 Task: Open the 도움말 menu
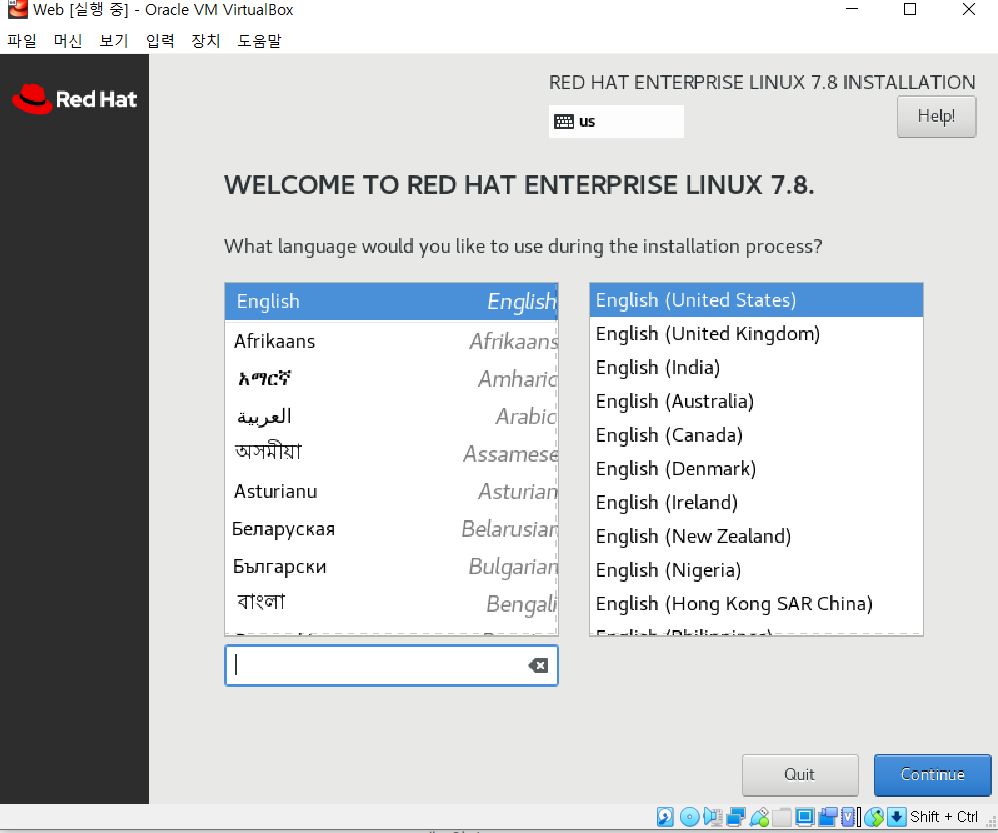pyautogui.click(x=259, y=41)
